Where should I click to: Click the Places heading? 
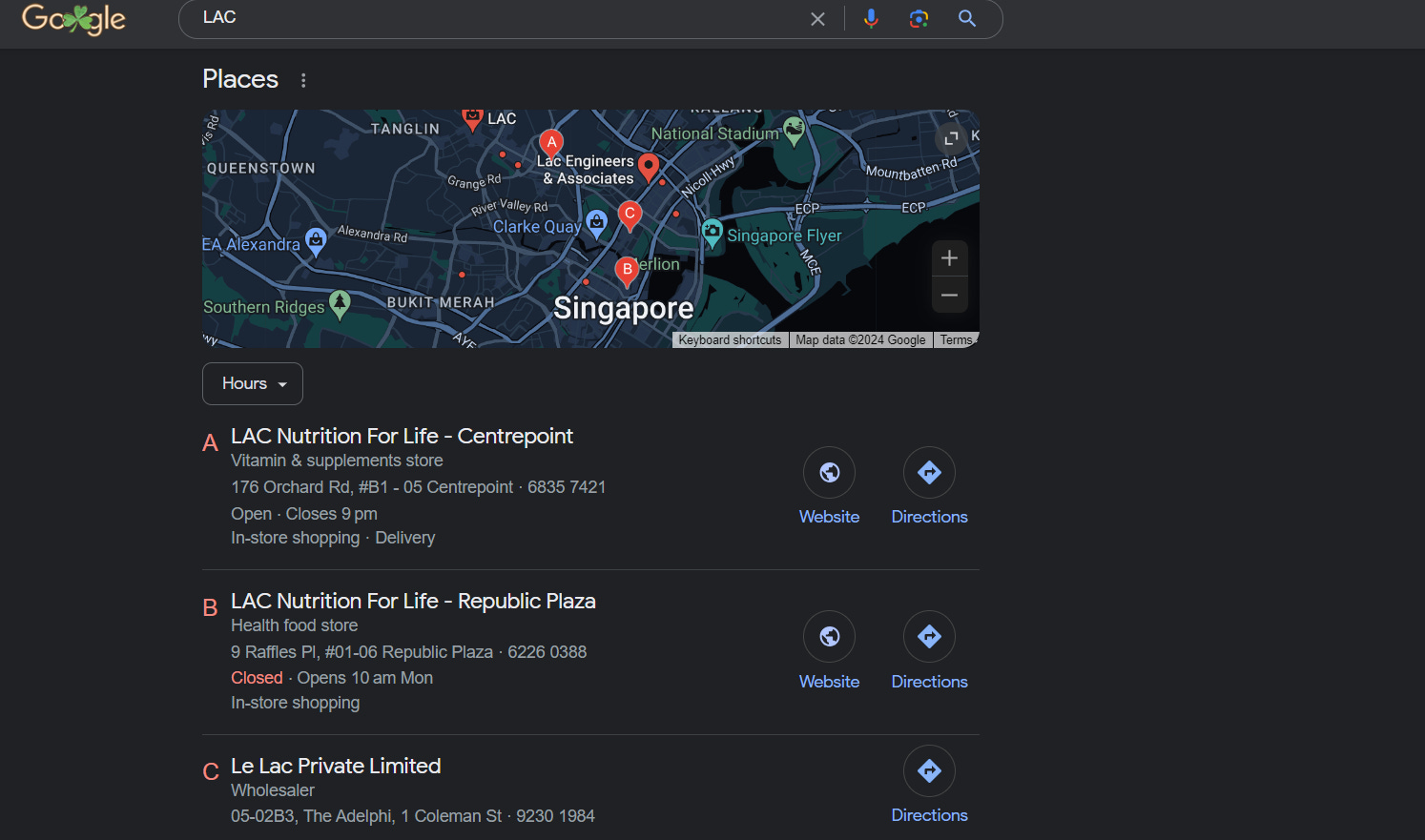240,79
